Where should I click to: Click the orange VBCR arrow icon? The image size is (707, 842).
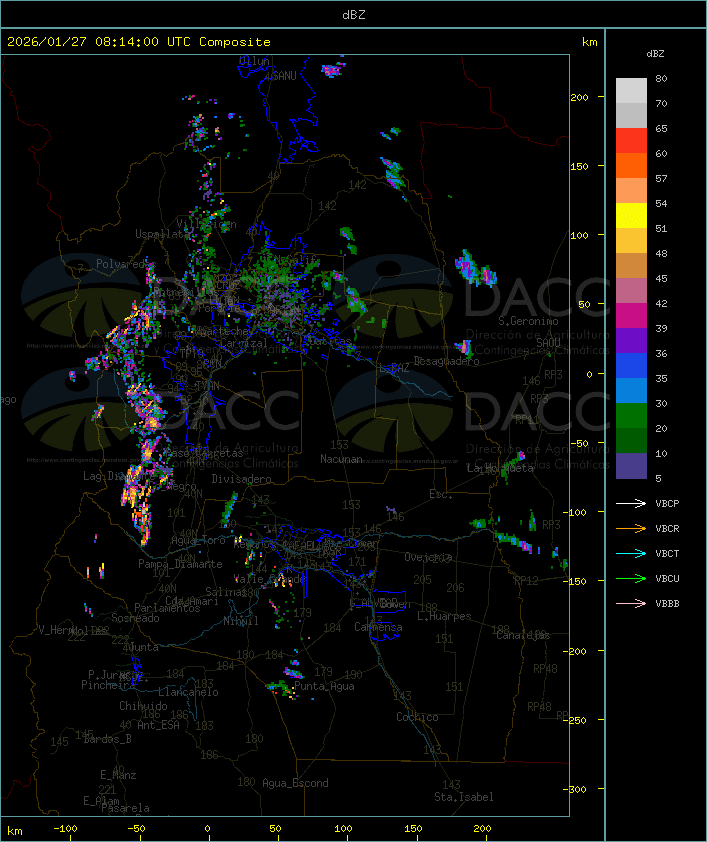click(631, 529)
